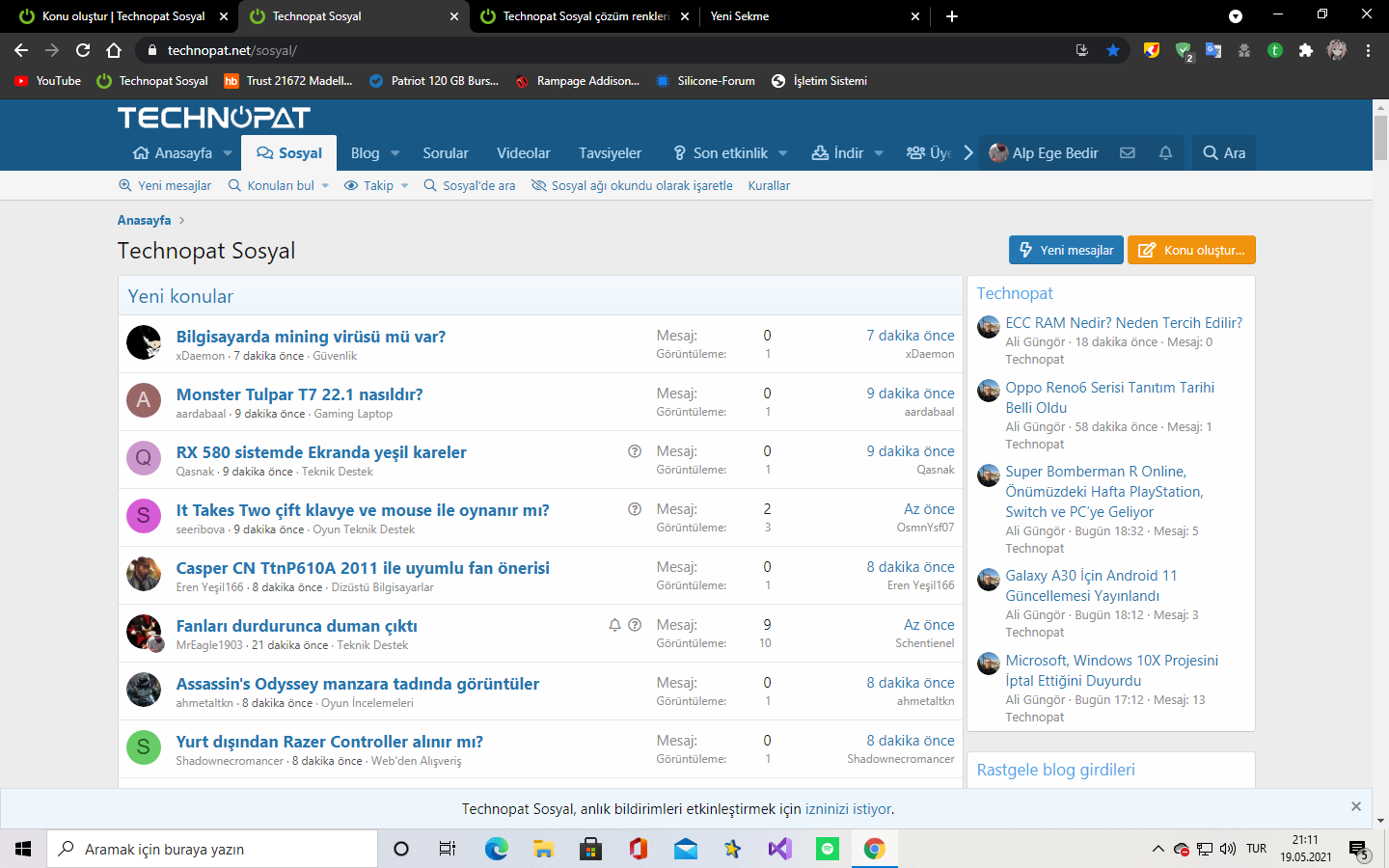Open Chrome tab search dropdown arrow
1389x868 pixels.
[1236, 16]
